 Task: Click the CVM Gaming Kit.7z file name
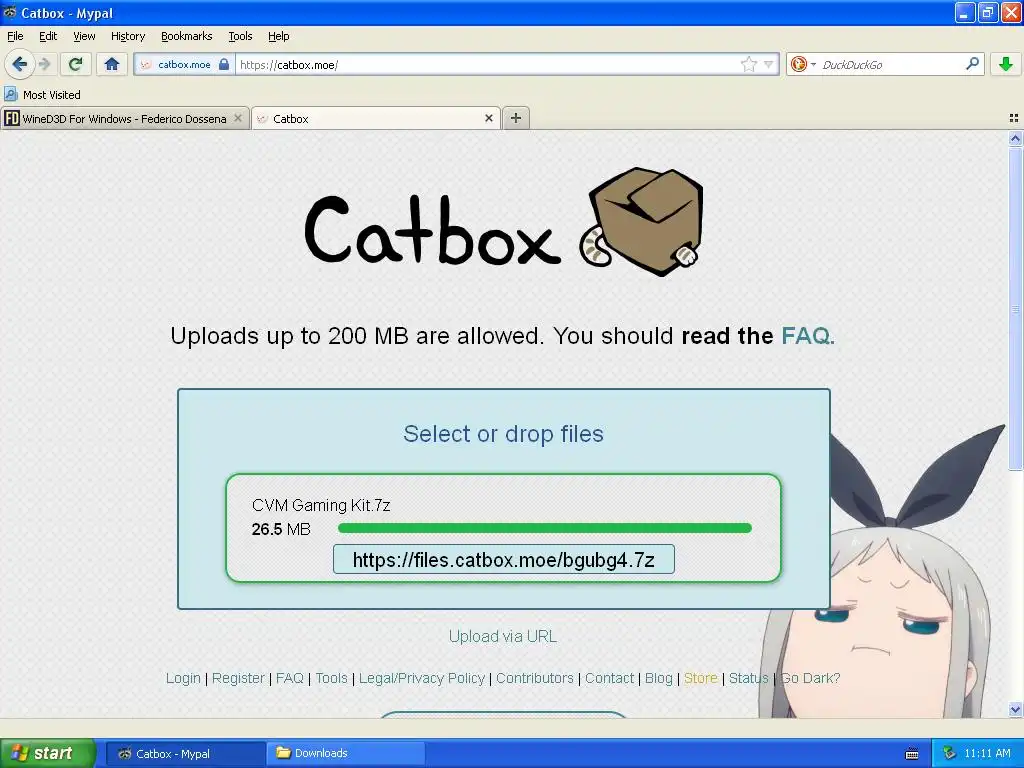321,505
